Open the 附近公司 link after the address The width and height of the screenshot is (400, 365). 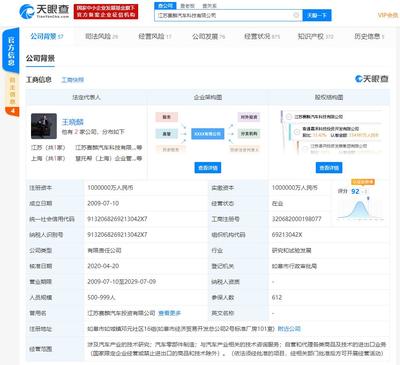coord(289,329)
